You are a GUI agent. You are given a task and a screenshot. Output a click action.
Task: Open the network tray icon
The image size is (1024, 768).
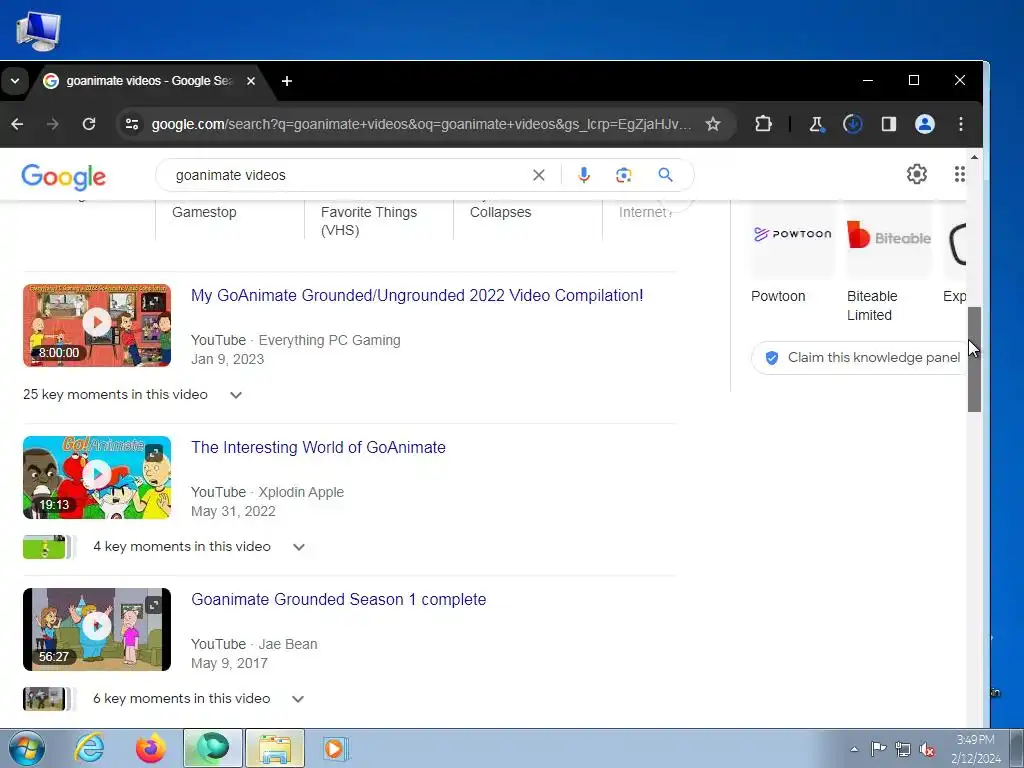pyautogui.click(x=903, y=749)
